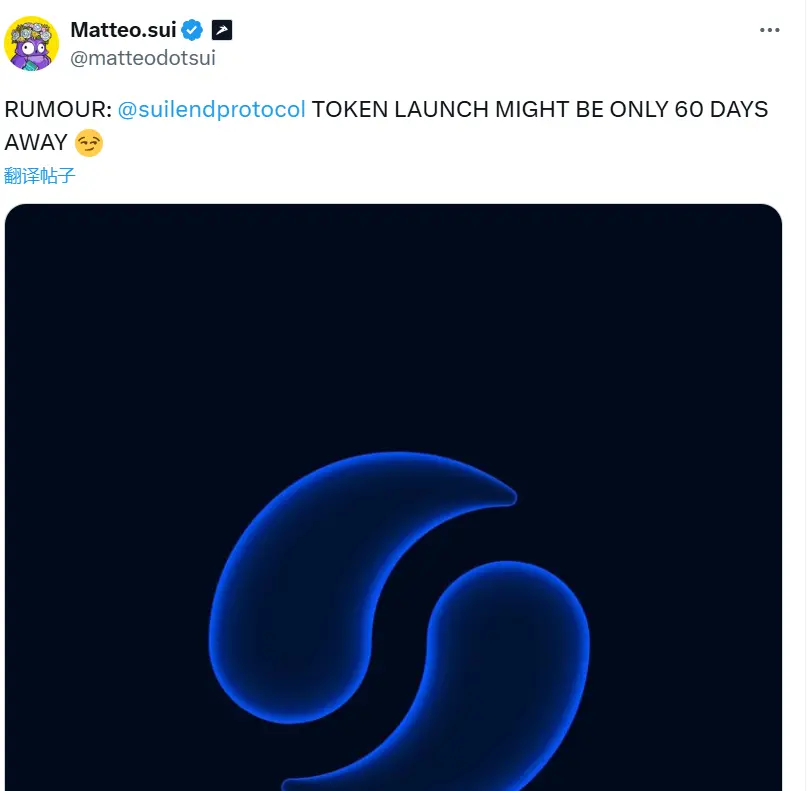The height and width of the screenshot is (791, 807).
Task: Click the black arrow affiliate badge
Action: pos(222,30)
